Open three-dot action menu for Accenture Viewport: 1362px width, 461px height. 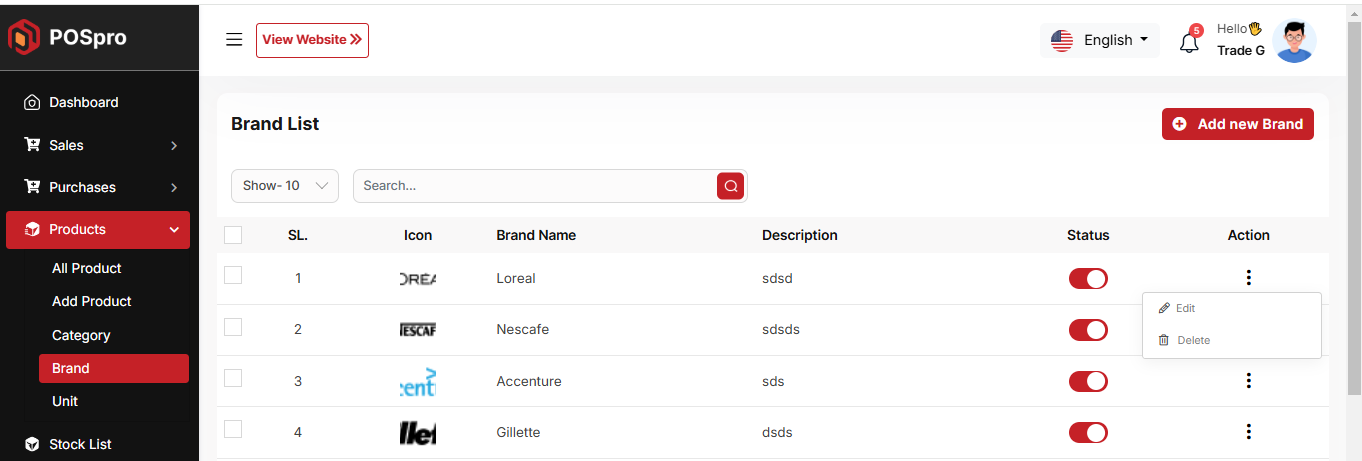tap(1248, 381)
